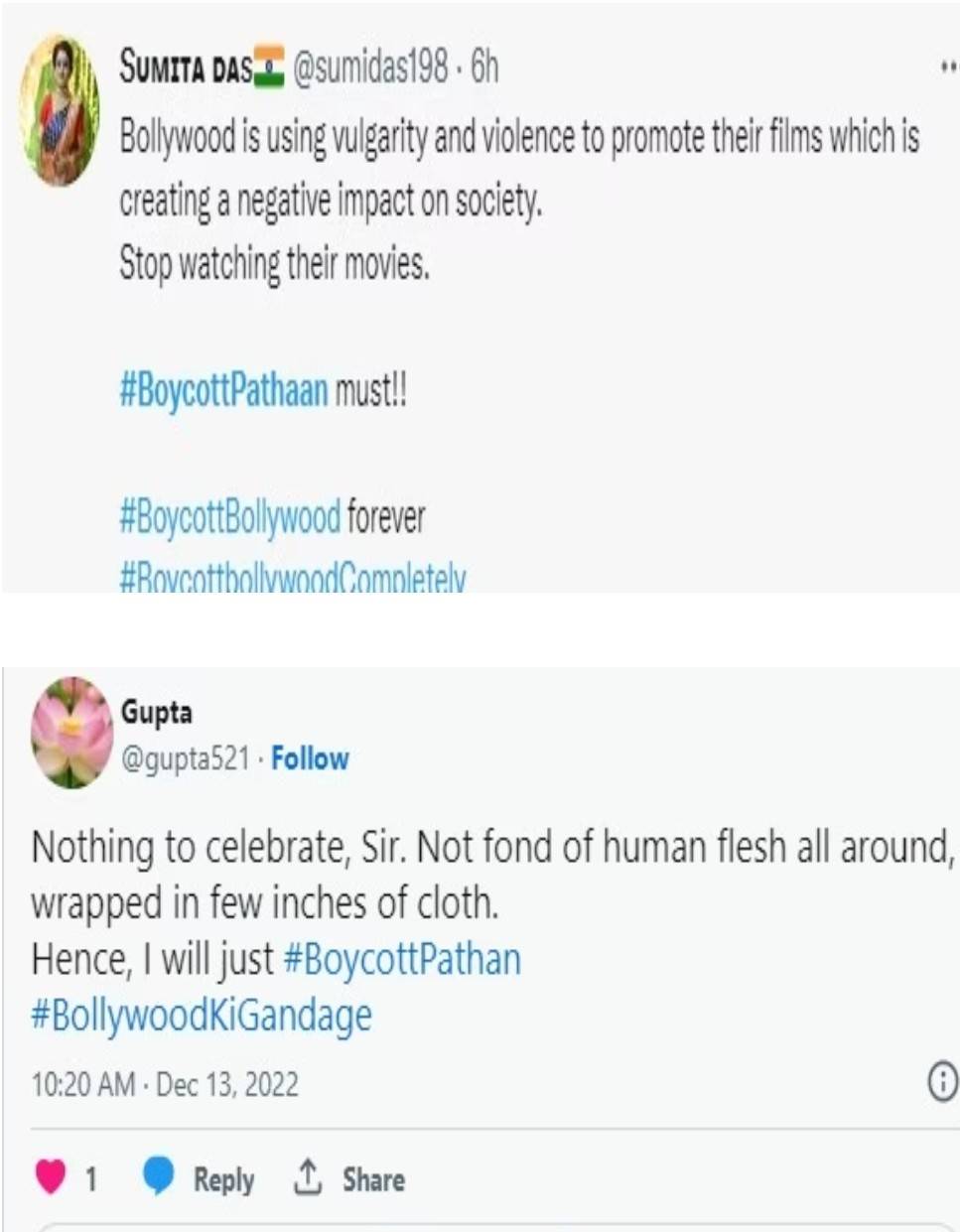Click the India flag emoji next to Sumita Das
The image size is (960, 1232).
[x=269, y=68]
